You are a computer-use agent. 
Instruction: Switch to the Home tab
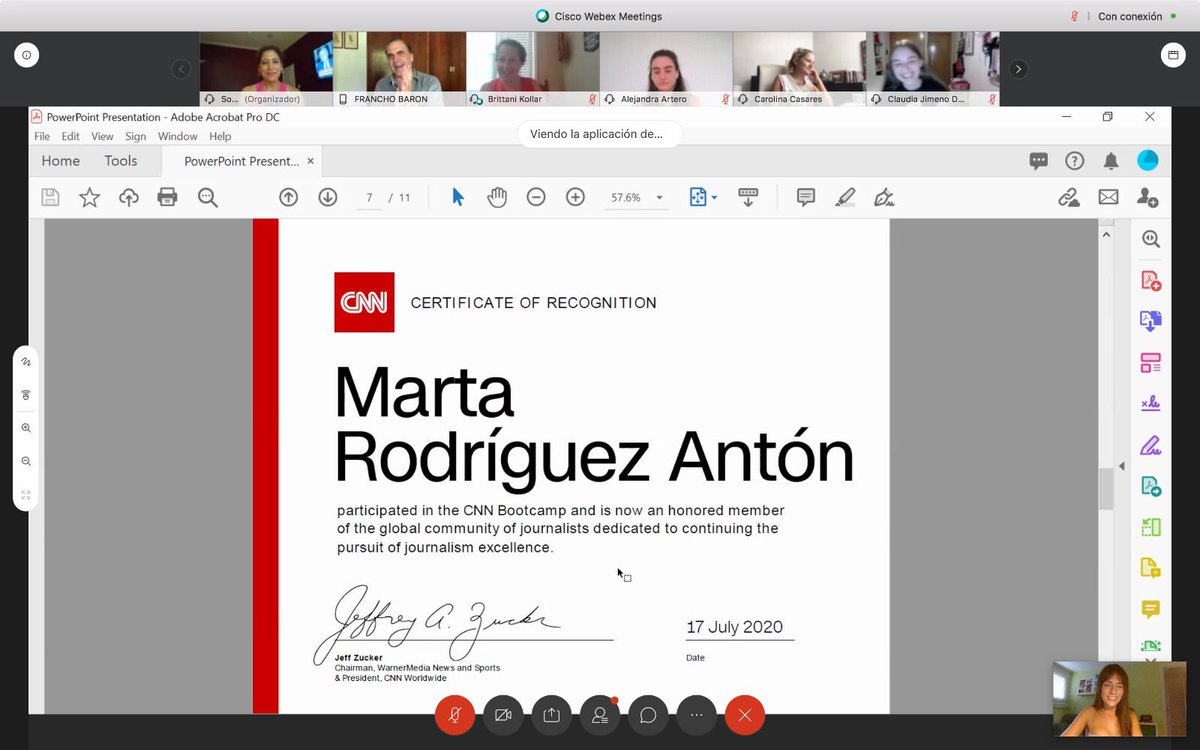[60, 160]
